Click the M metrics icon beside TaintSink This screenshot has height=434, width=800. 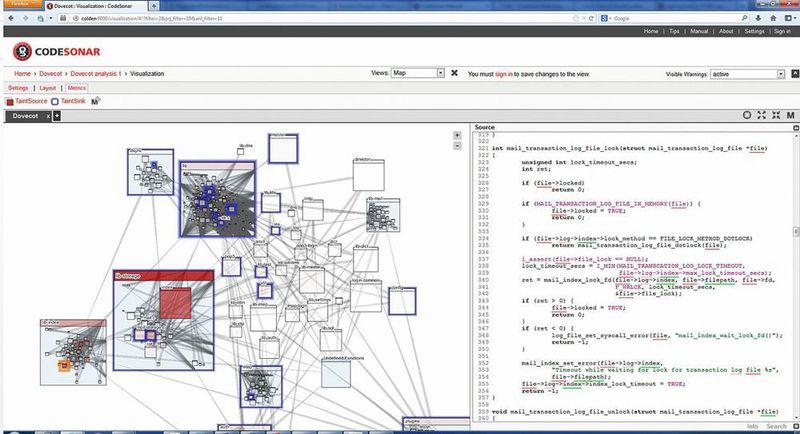[95, 101]
